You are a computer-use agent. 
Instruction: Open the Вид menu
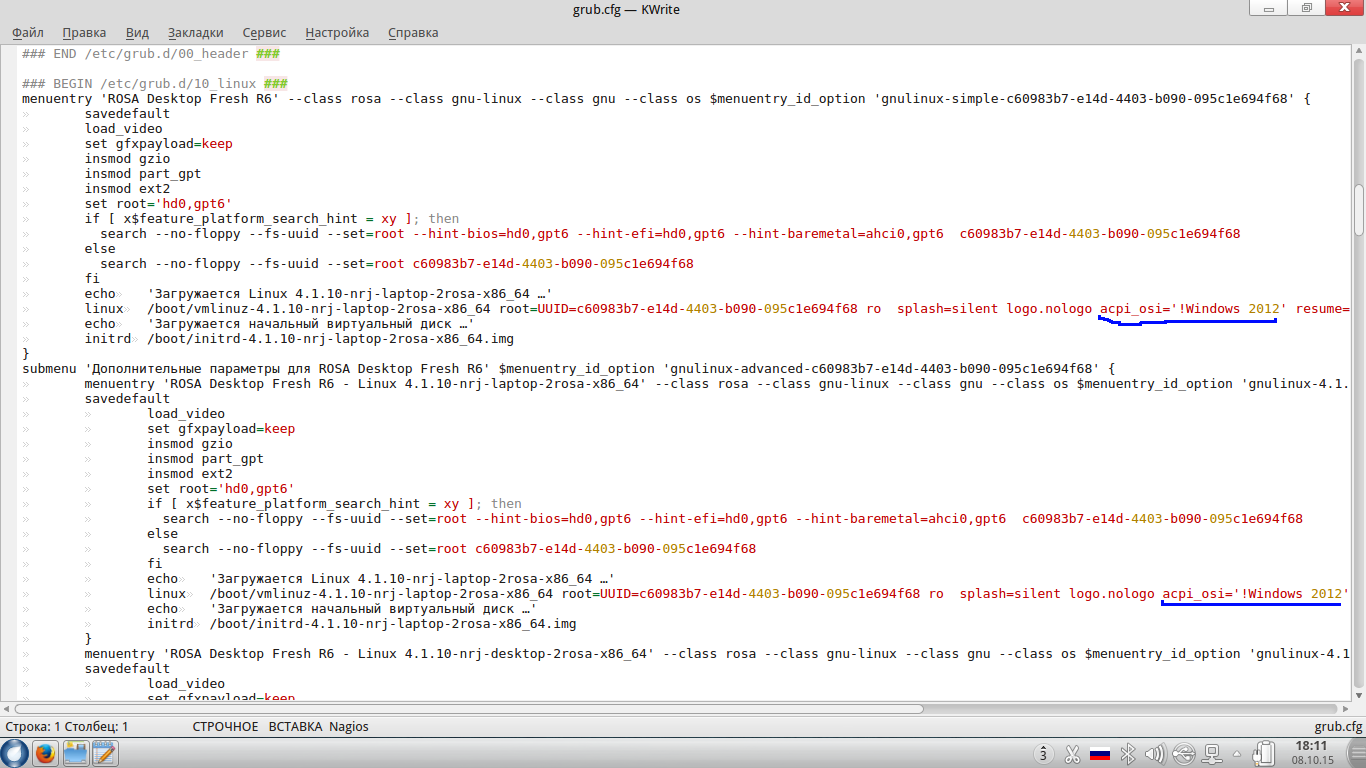(137, 32)
